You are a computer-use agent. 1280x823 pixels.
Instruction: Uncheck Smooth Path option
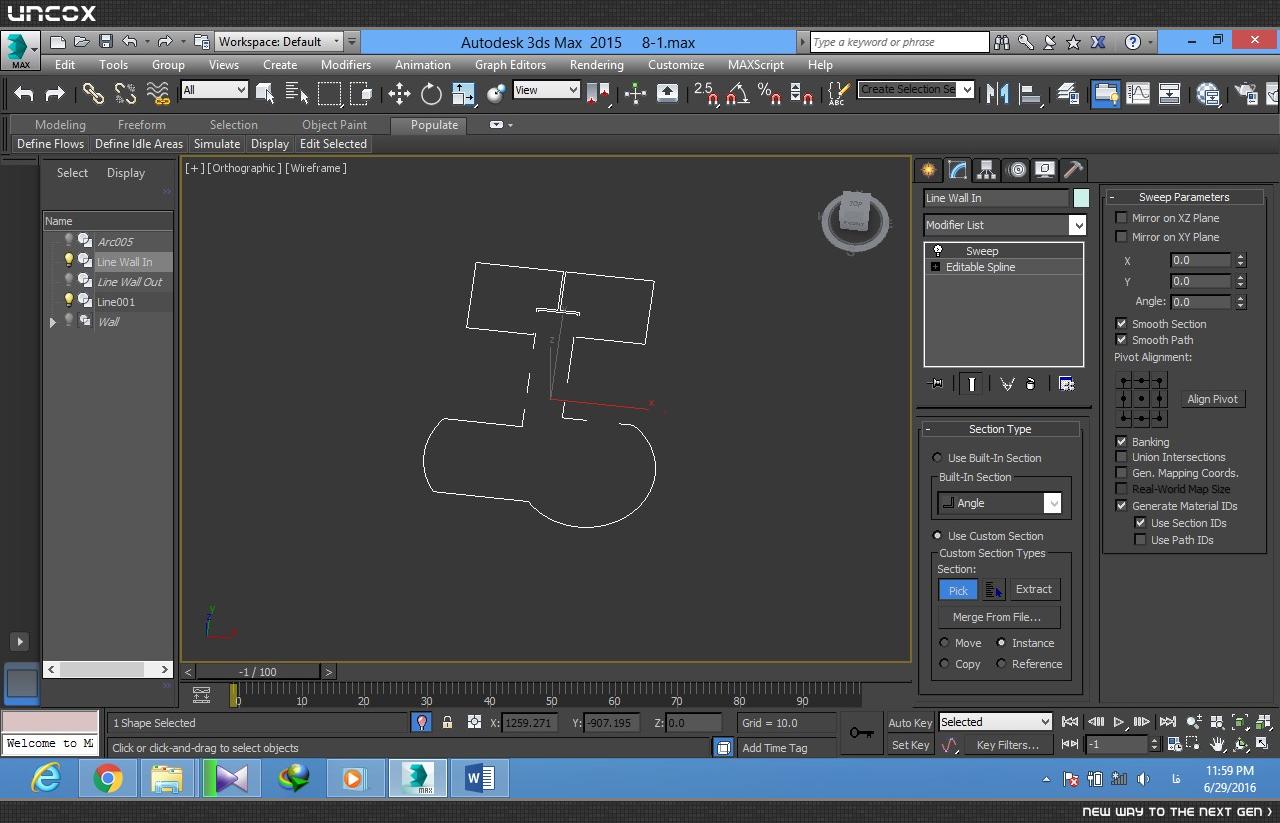(1121, 340)
